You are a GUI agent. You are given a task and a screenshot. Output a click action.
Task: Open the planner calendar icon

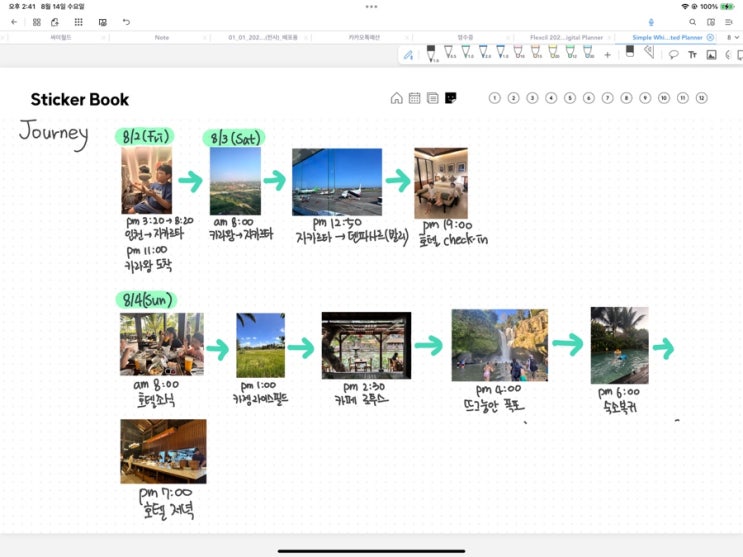tap(414, 98)
